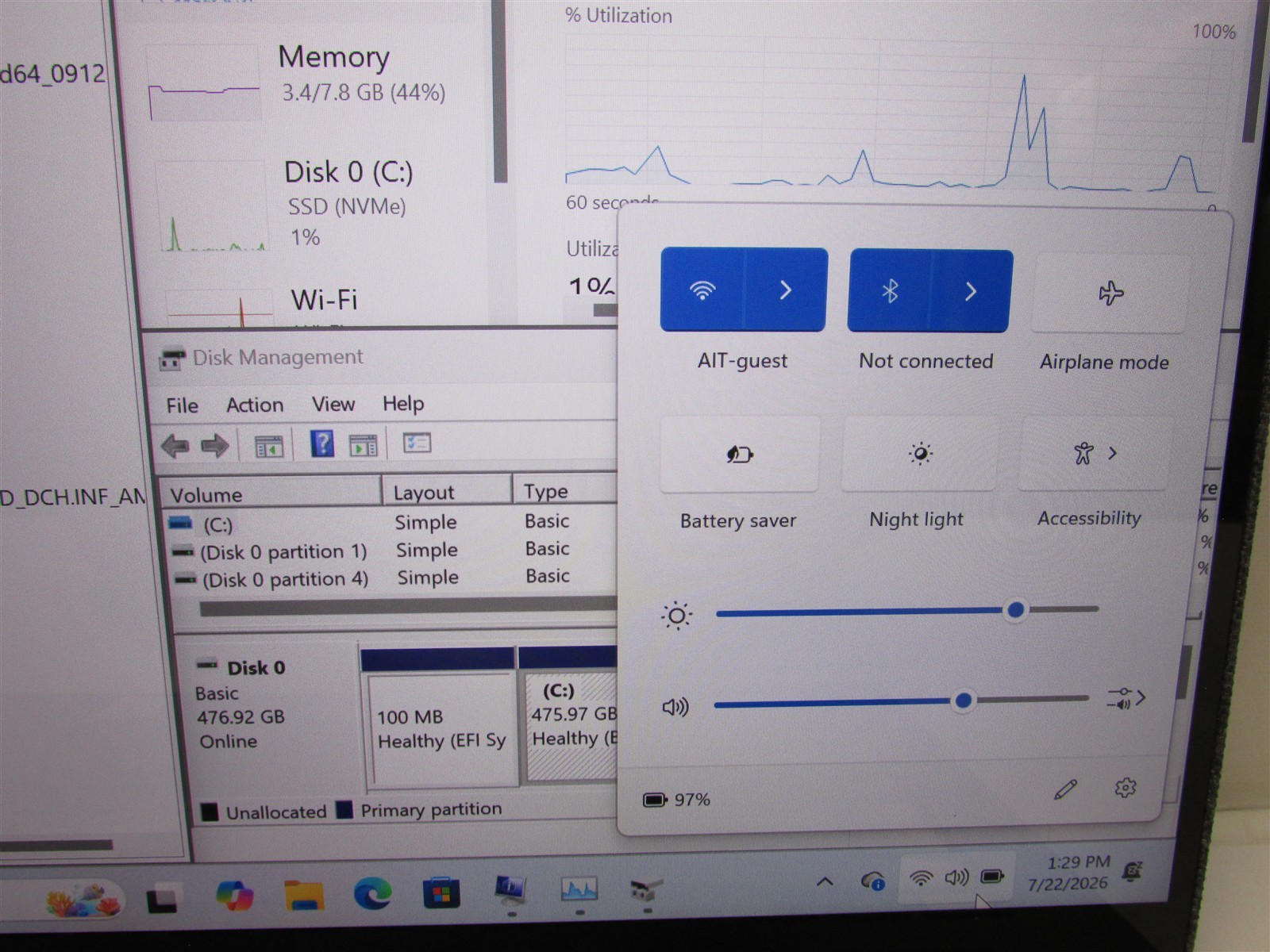The height and width of the screenshot is (952, 1270).
Task: Click the Wi-Fi icon in the system tray
Action: pyautogui.click(x=921, y=878)
